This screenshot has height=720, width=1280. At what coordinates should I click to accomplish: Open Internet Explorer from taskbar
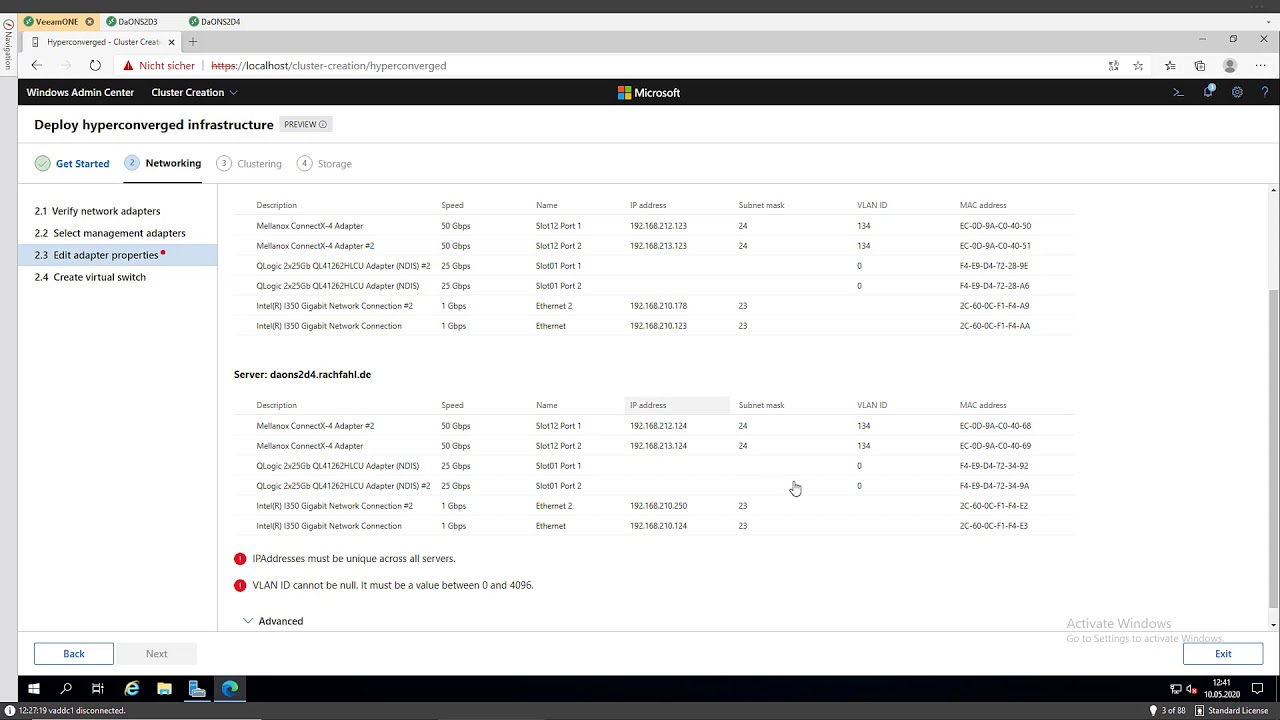pyautogui.click(x=131, y=688)
